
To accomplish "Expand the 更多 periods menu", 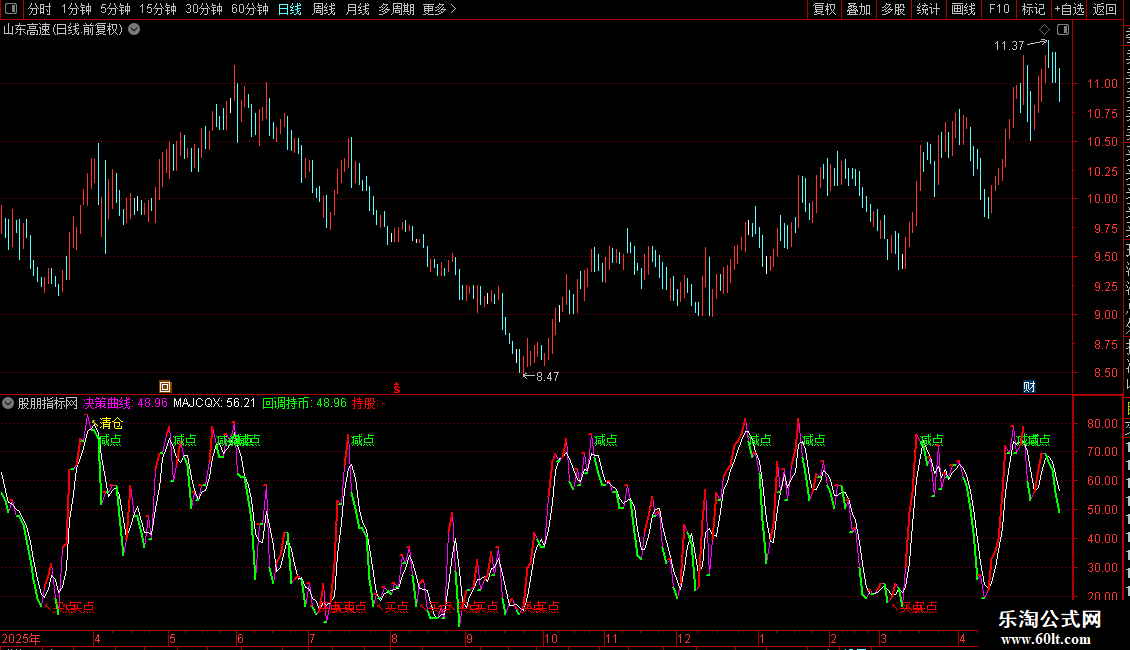I will 439,9.
